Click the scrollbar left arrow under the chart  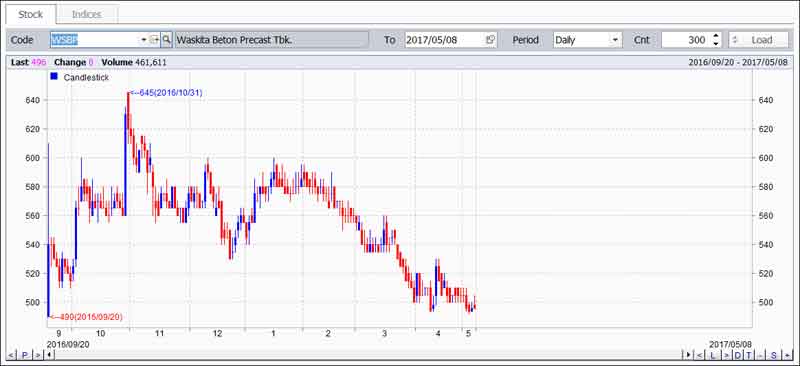pyautogui.click(x=50, y=355)
